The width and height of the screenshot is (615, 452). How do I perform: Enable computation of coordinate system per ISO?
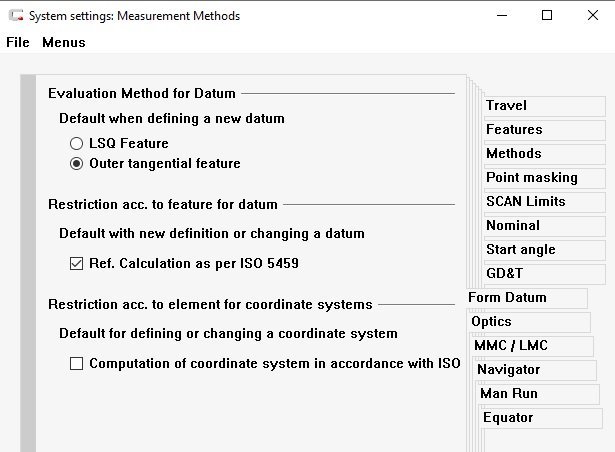pyautogui.click(x=76, y=364)
